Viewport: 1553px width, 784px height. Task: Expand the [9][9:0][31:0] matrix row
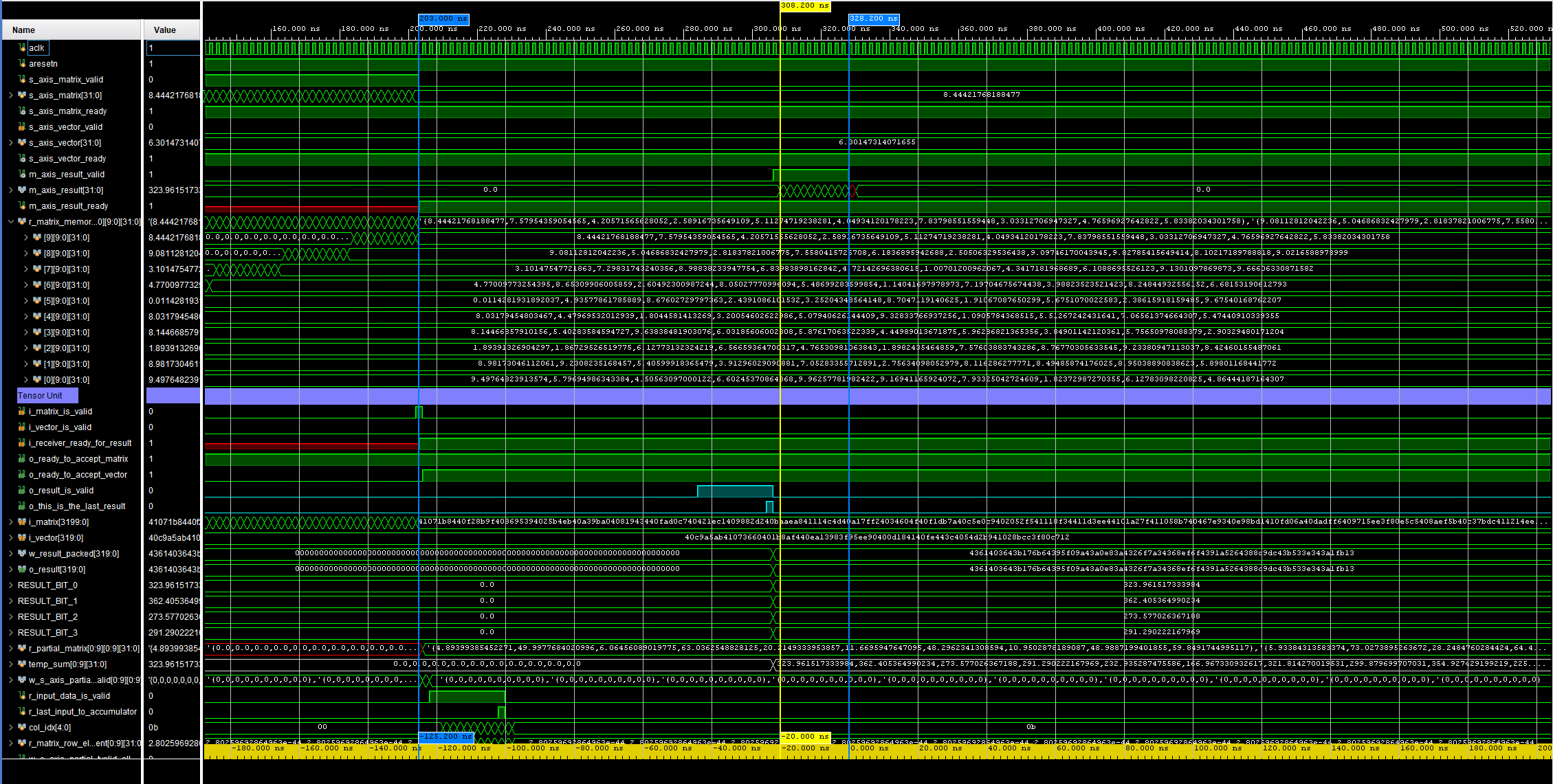[x=26, y=238]
